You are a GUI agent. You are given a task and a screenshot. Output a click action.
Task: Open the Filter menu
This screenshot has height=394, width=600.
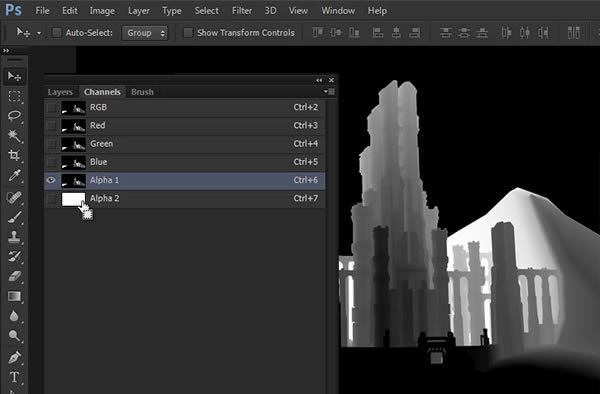[242, 11]
